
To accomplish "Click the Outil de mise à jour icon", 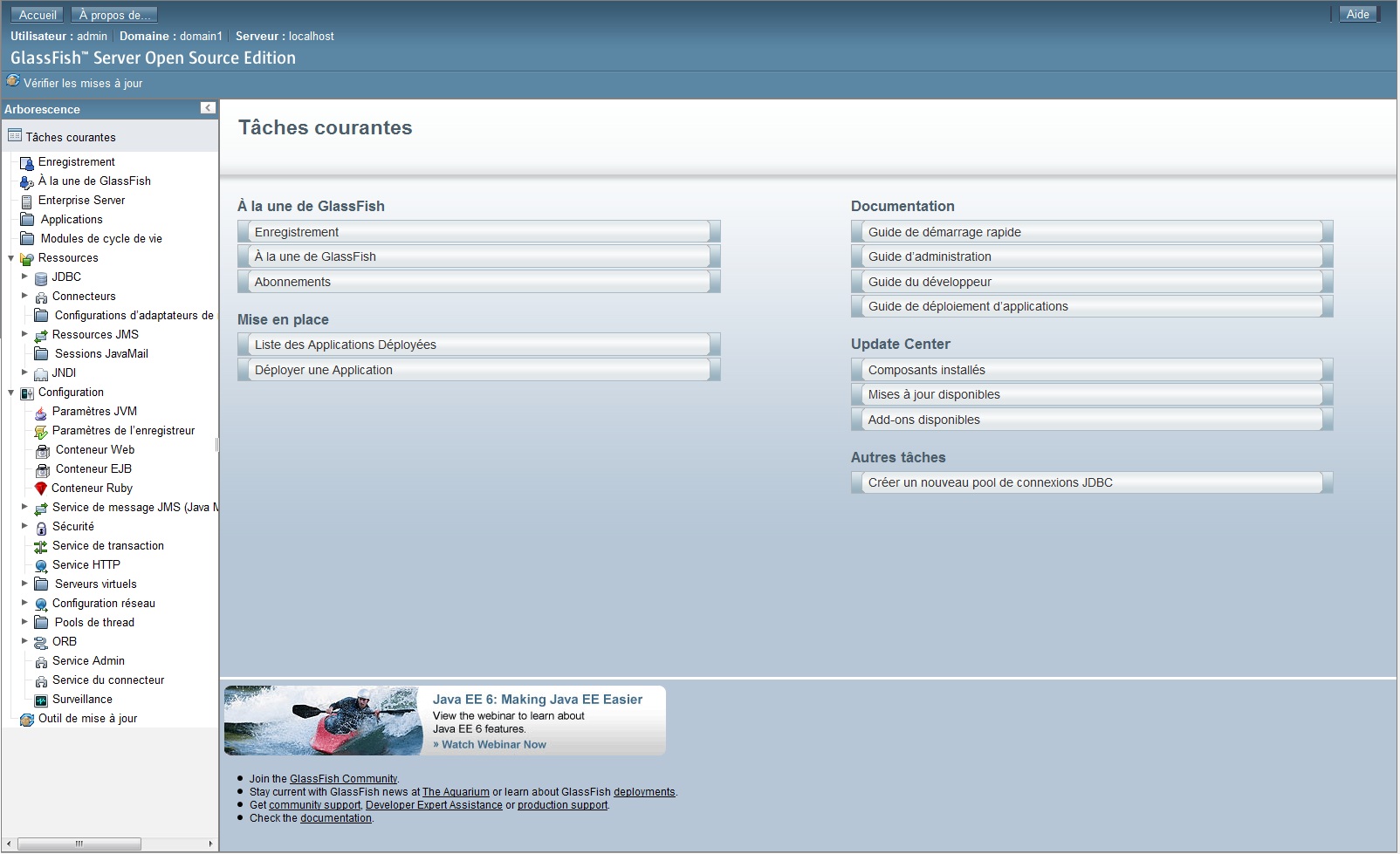I will coord(27,719).
